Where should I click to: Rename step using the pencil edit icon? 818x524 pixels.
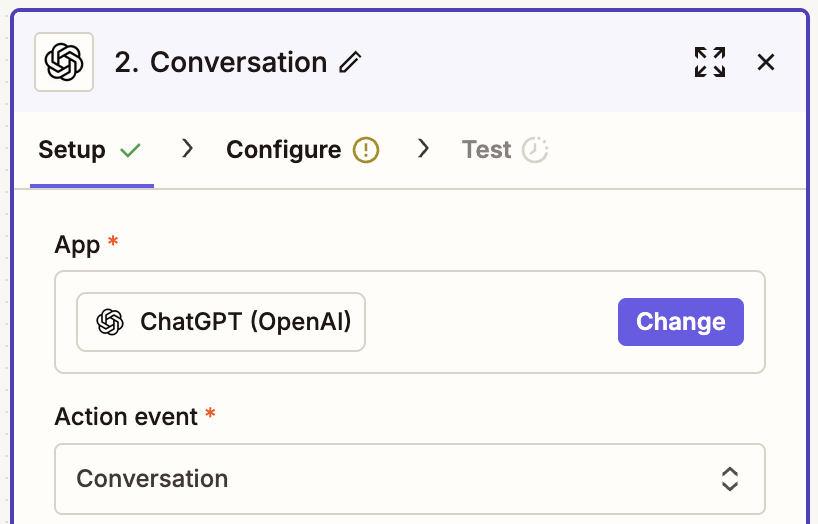coord(350,62)
